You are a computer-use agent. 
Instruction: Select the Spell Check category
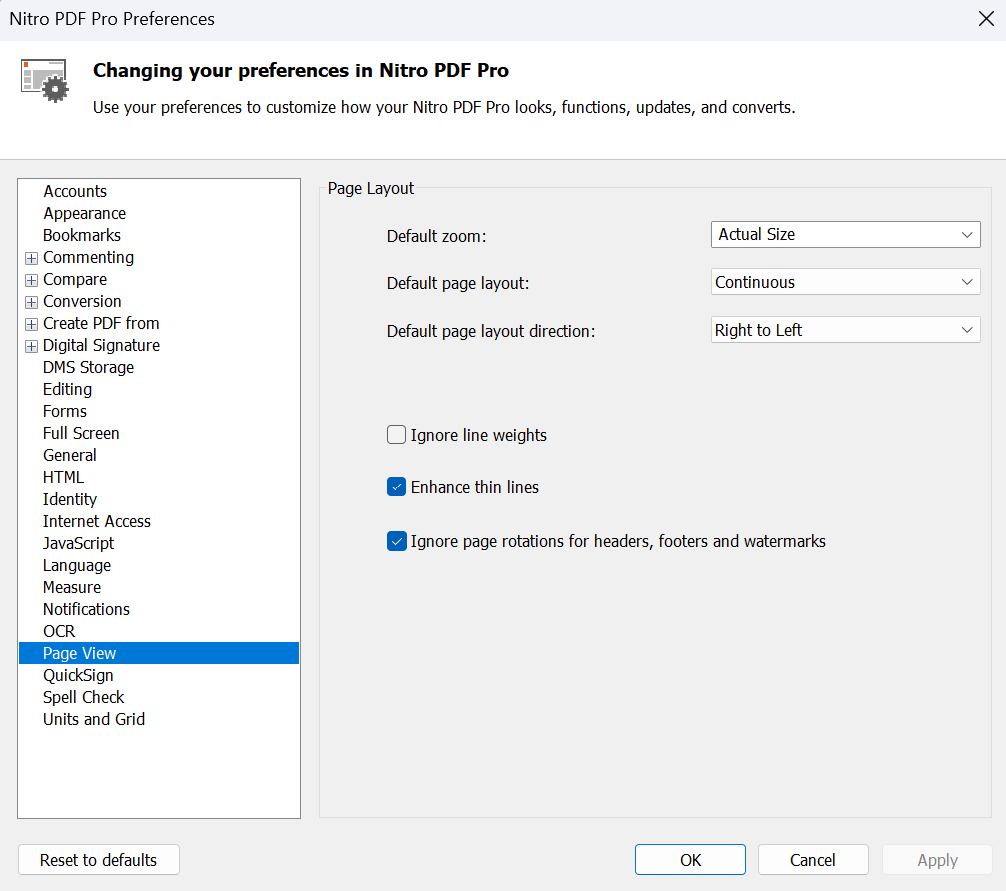pos(83,697)
